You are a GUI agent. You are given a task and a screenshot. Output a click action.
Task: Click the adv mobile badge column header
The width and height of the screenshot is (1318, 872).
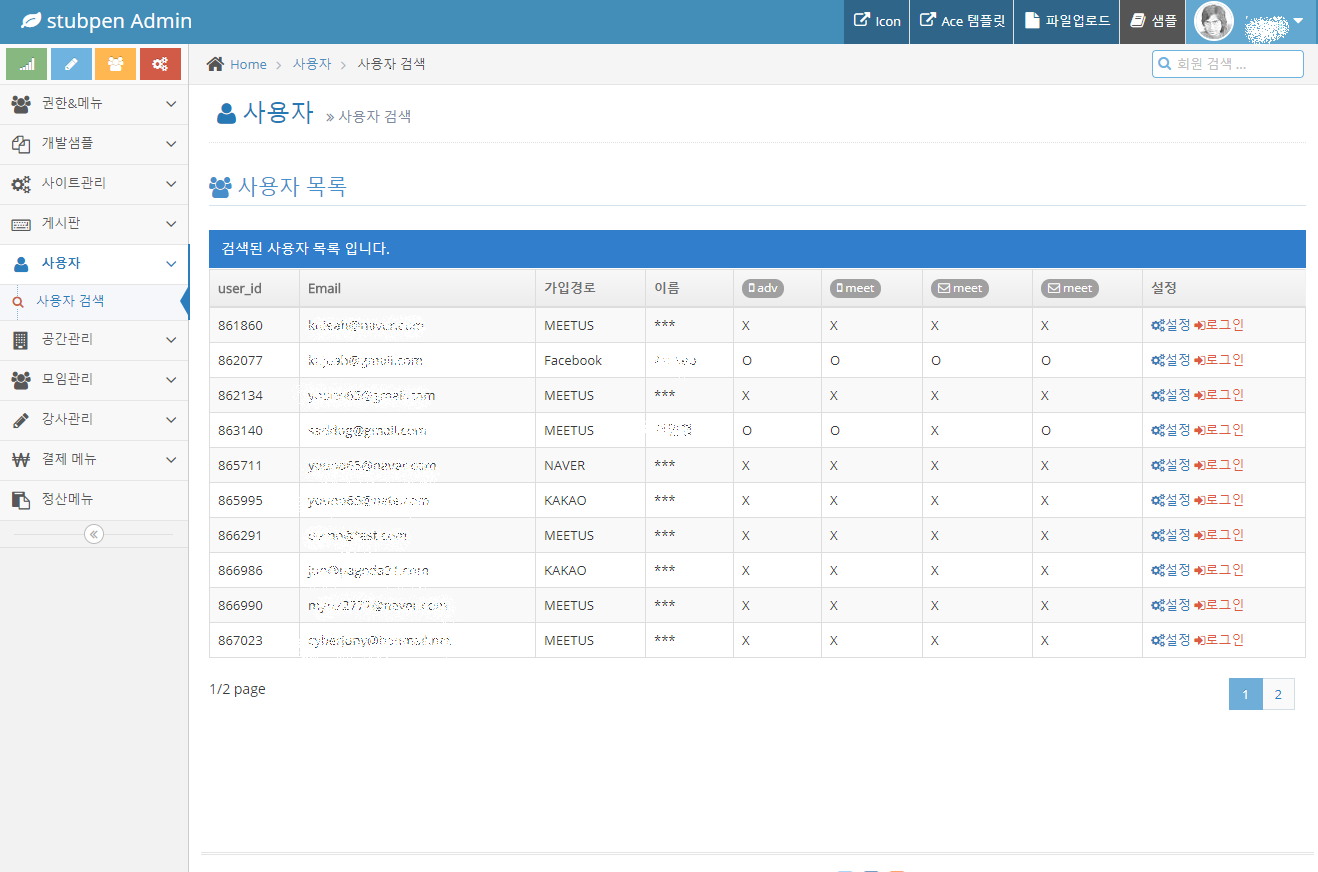(763, 288)
